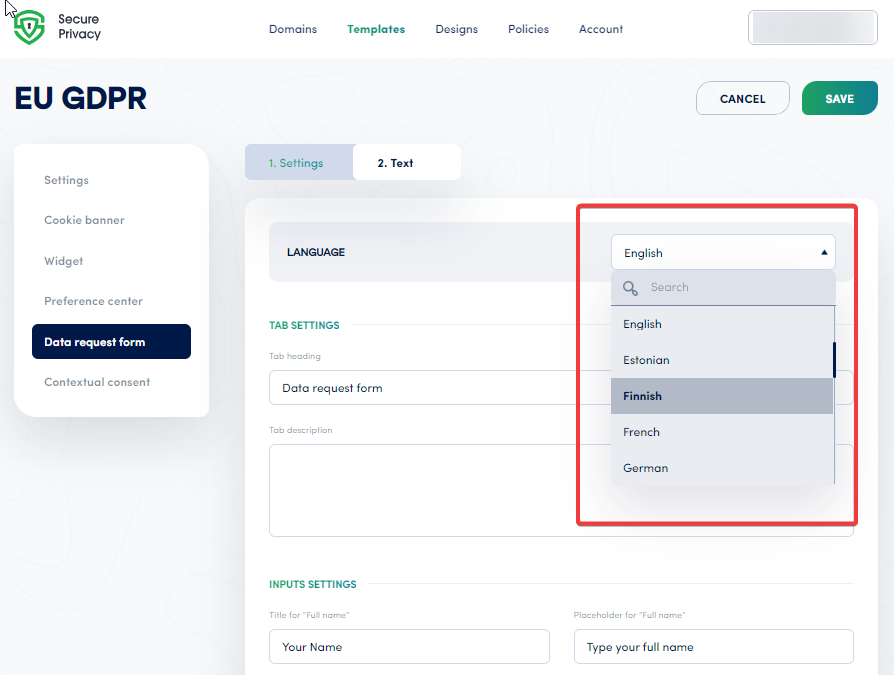
Task: Click the CANCEL button
Action: point(742,98)
